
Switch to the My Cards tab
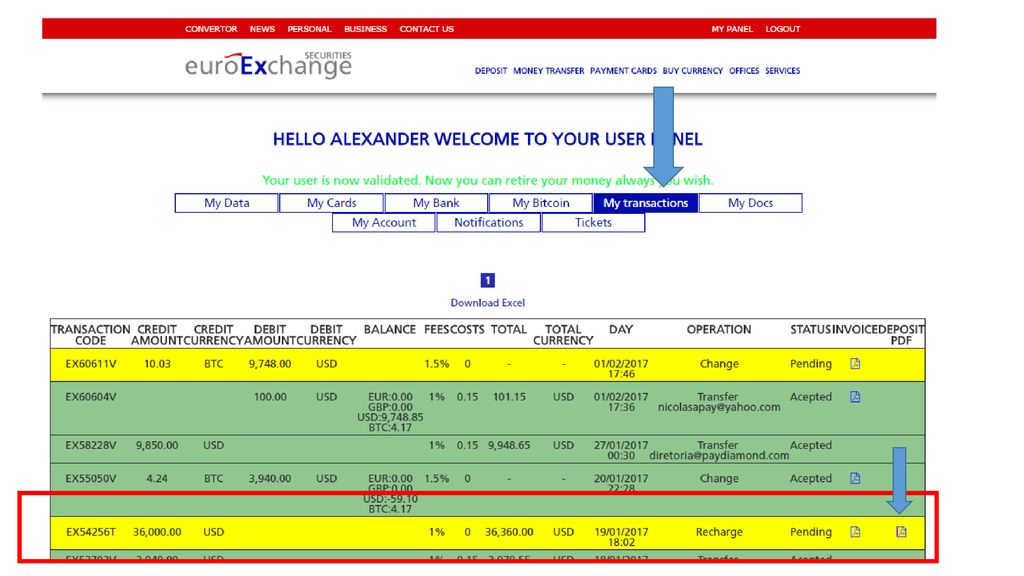point(332,203)
